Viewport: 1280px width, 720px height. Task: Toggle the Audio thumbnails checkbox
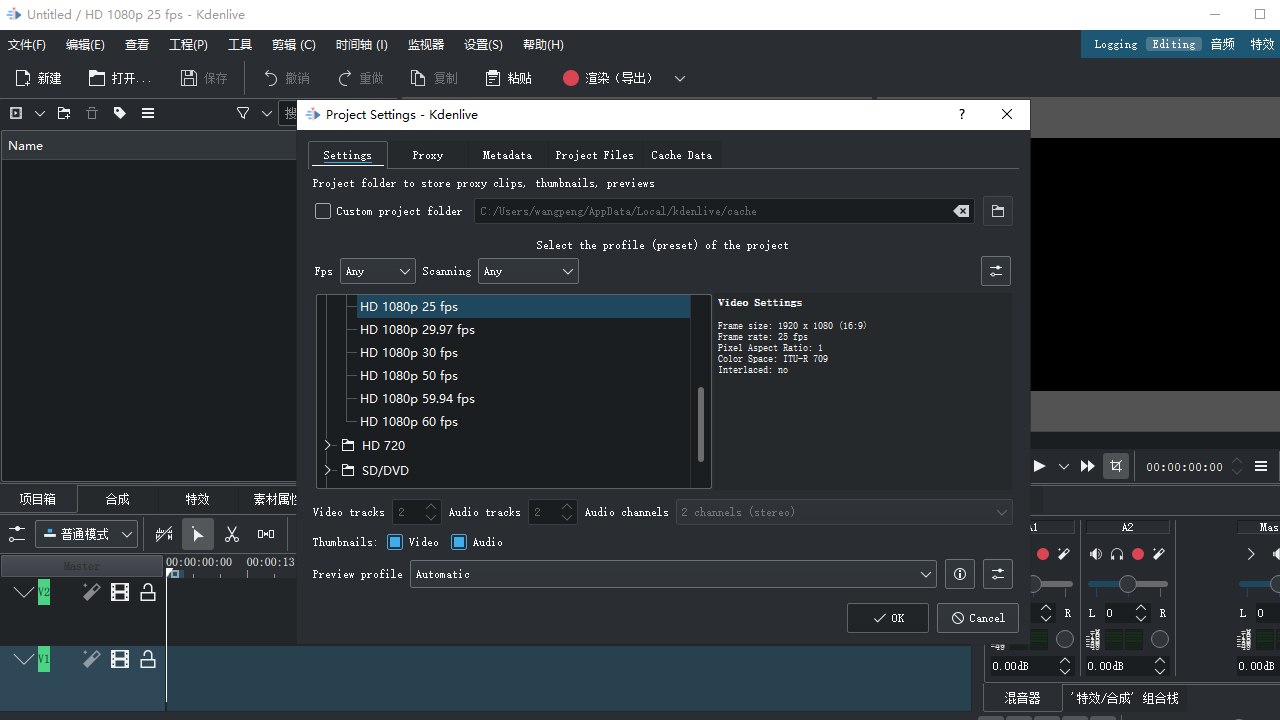pyautogui.click(x=459, y=542)
